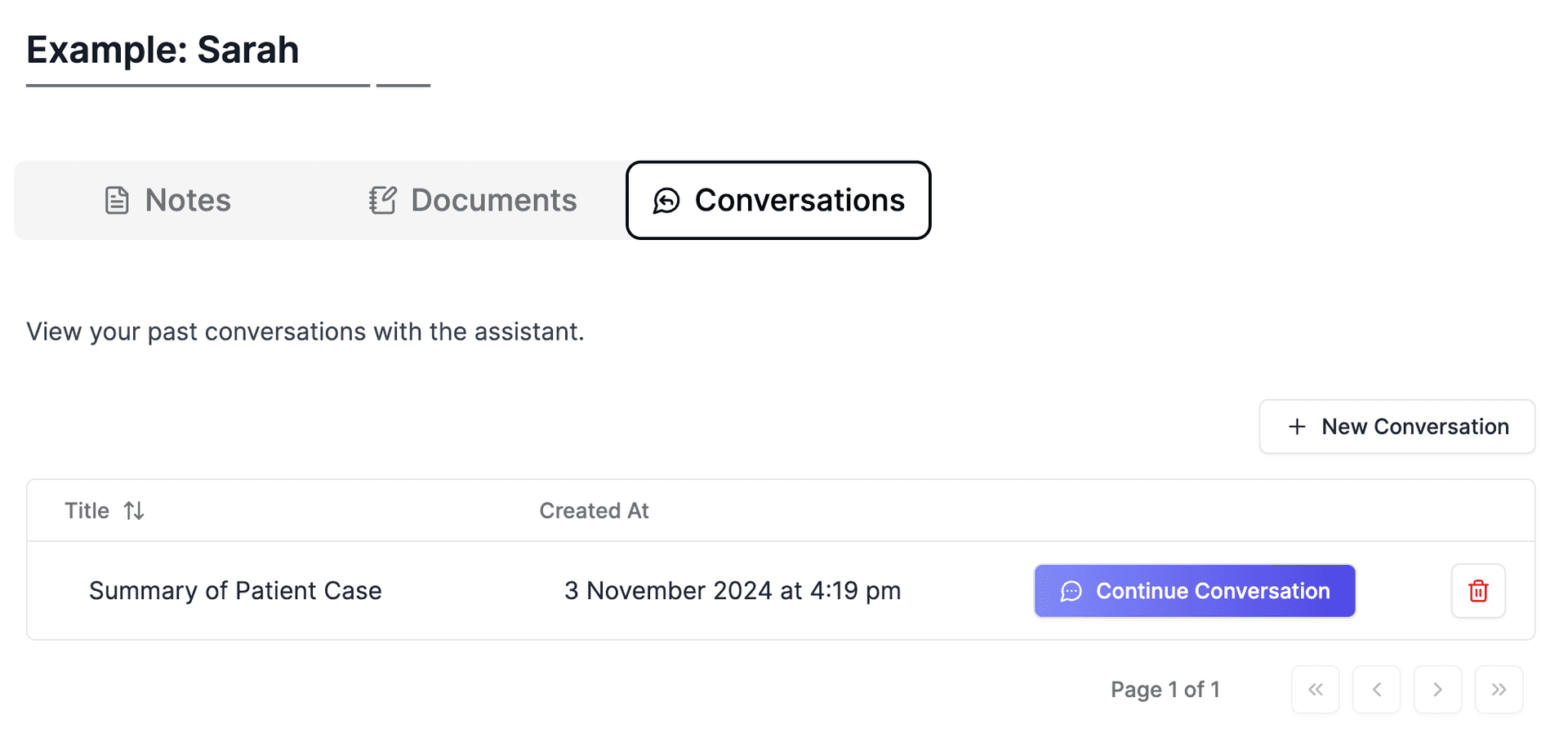Delete the Summary of Patient Case conversation
This screenshot has height=746, width=1568.
pos(1478,591)
